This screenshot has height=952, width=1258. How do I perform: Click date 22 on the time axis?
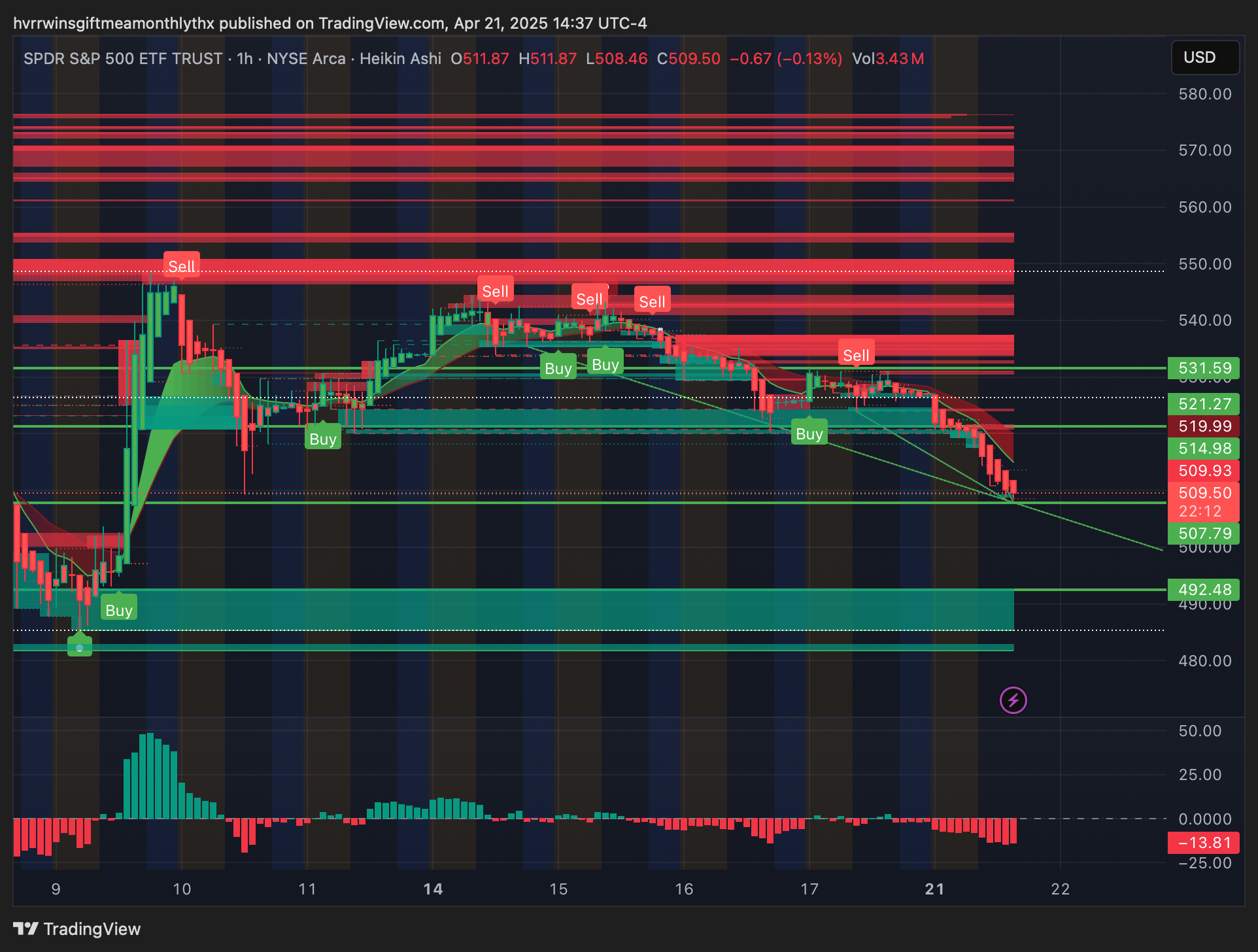pos(1061,889)
